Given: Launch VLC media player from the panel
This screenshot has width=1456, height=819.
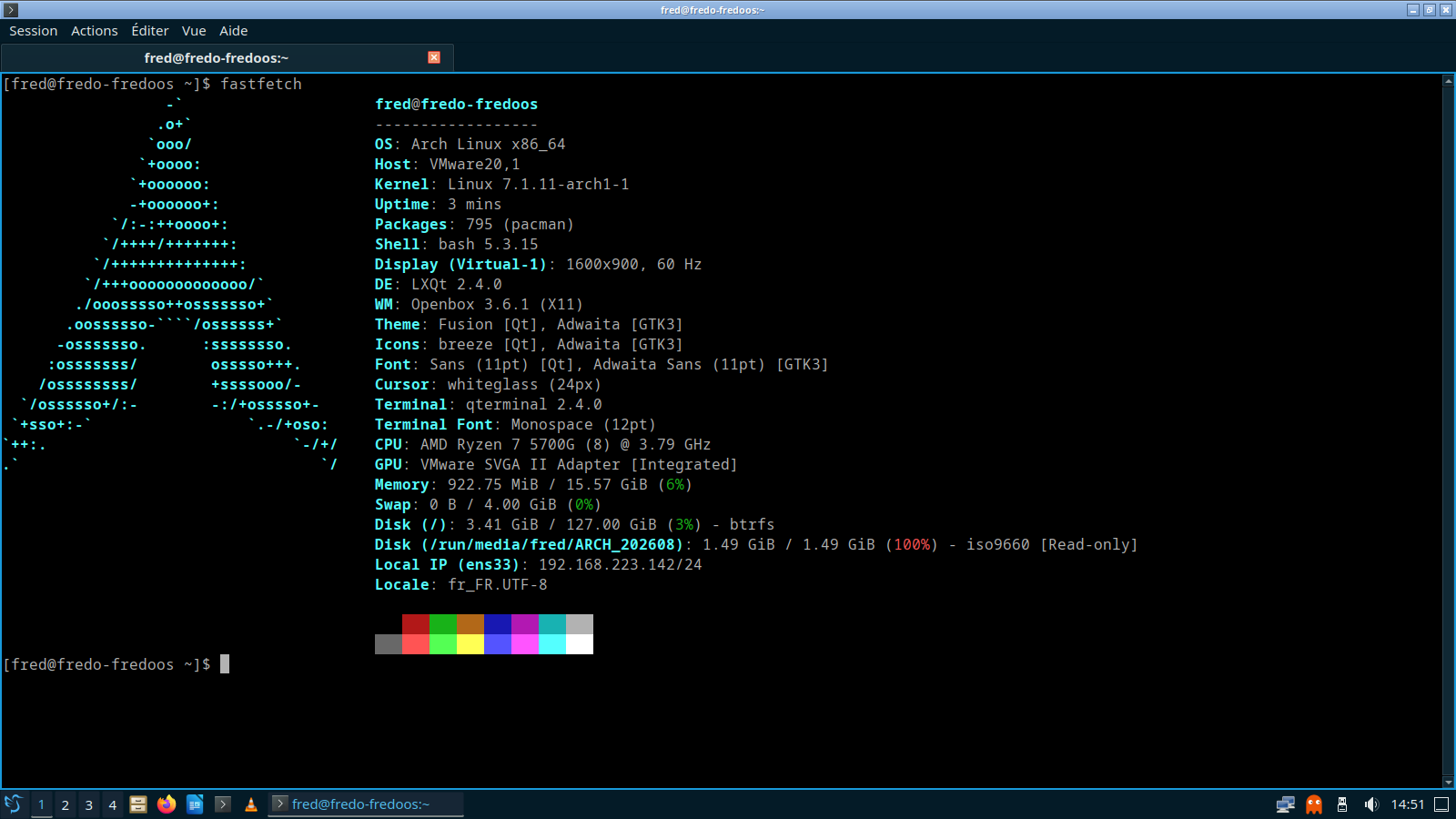Looking at the screenshot, I should pyautogui.click(x=251, y=804).
